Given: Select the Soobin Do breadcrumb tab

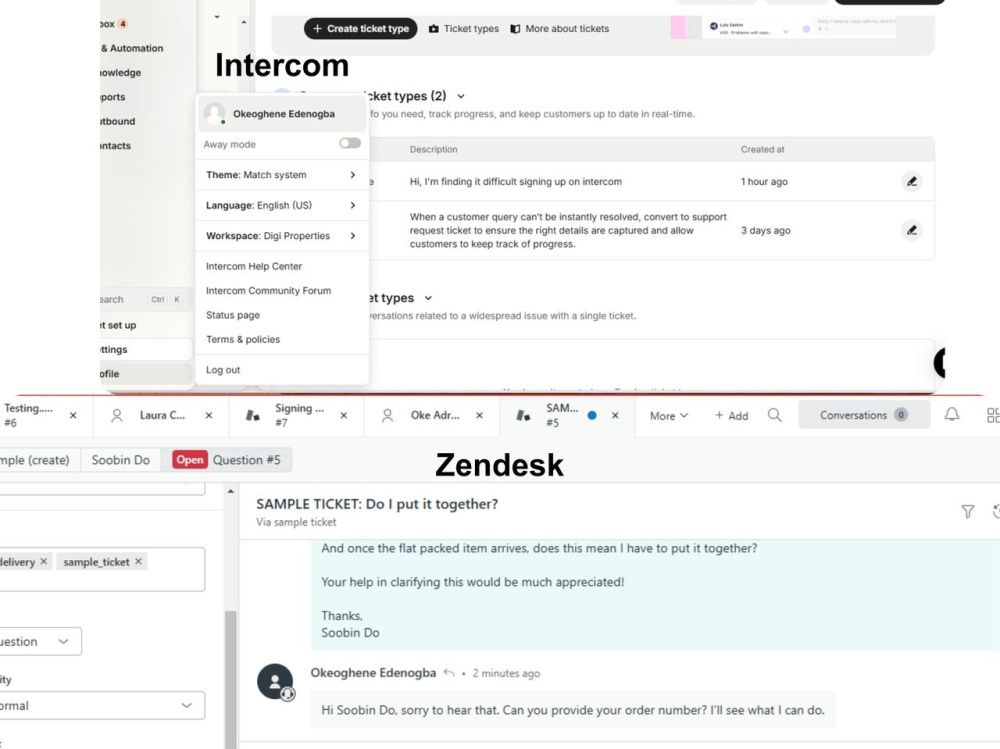Looking at the screenshot, I should [x=121, y=460].
